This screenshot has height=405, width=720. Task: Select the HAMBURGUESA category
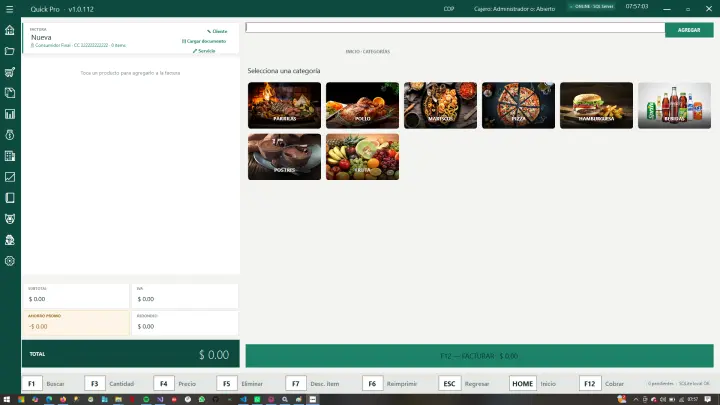pos(596,105)
